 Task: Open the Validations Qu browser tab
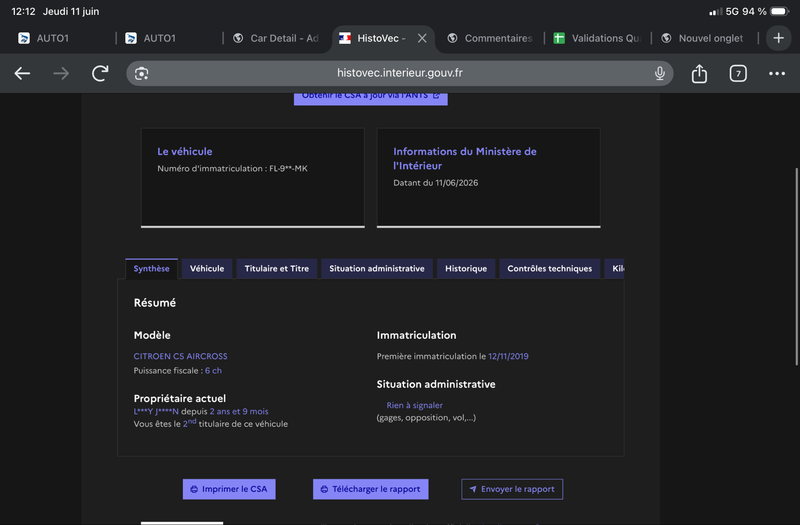click(x=597, y=38)
